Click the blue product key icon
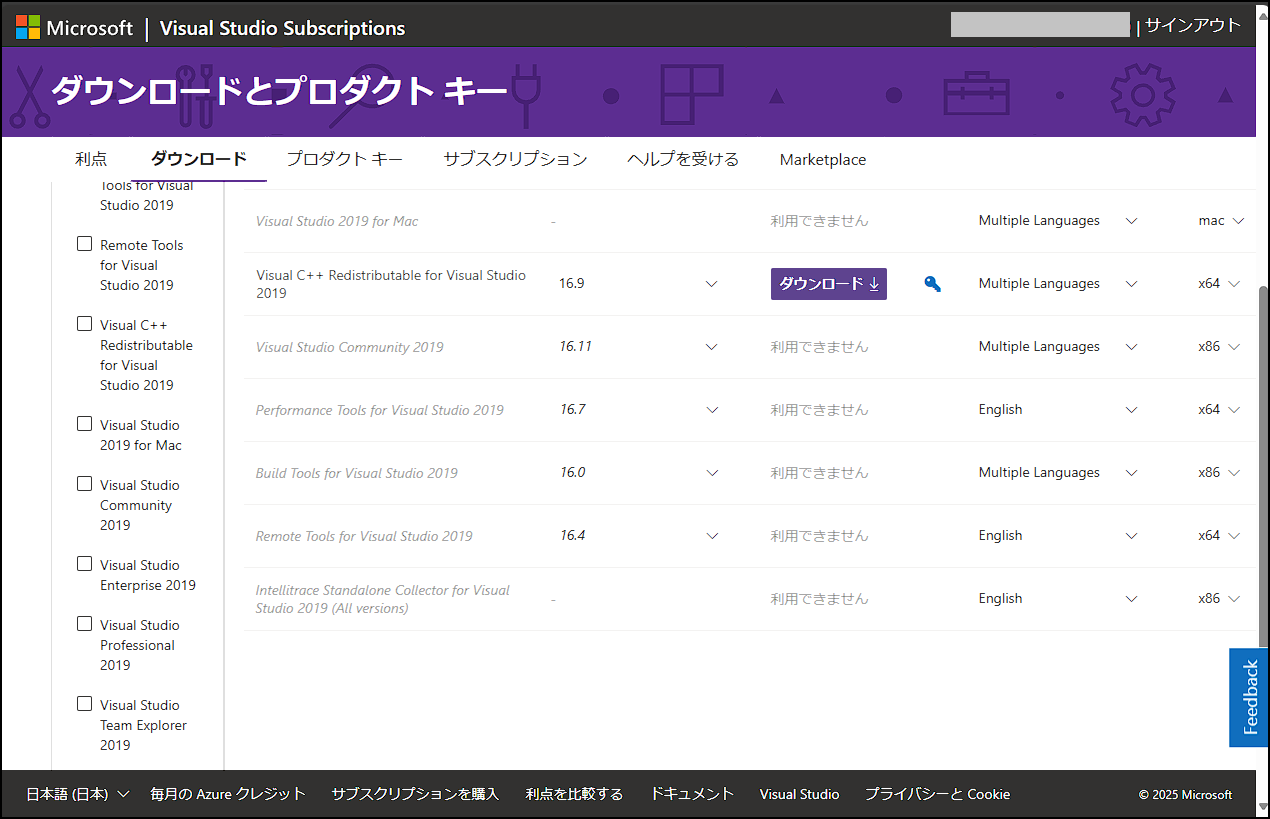The image size is (1270, 819). point(932,284)
